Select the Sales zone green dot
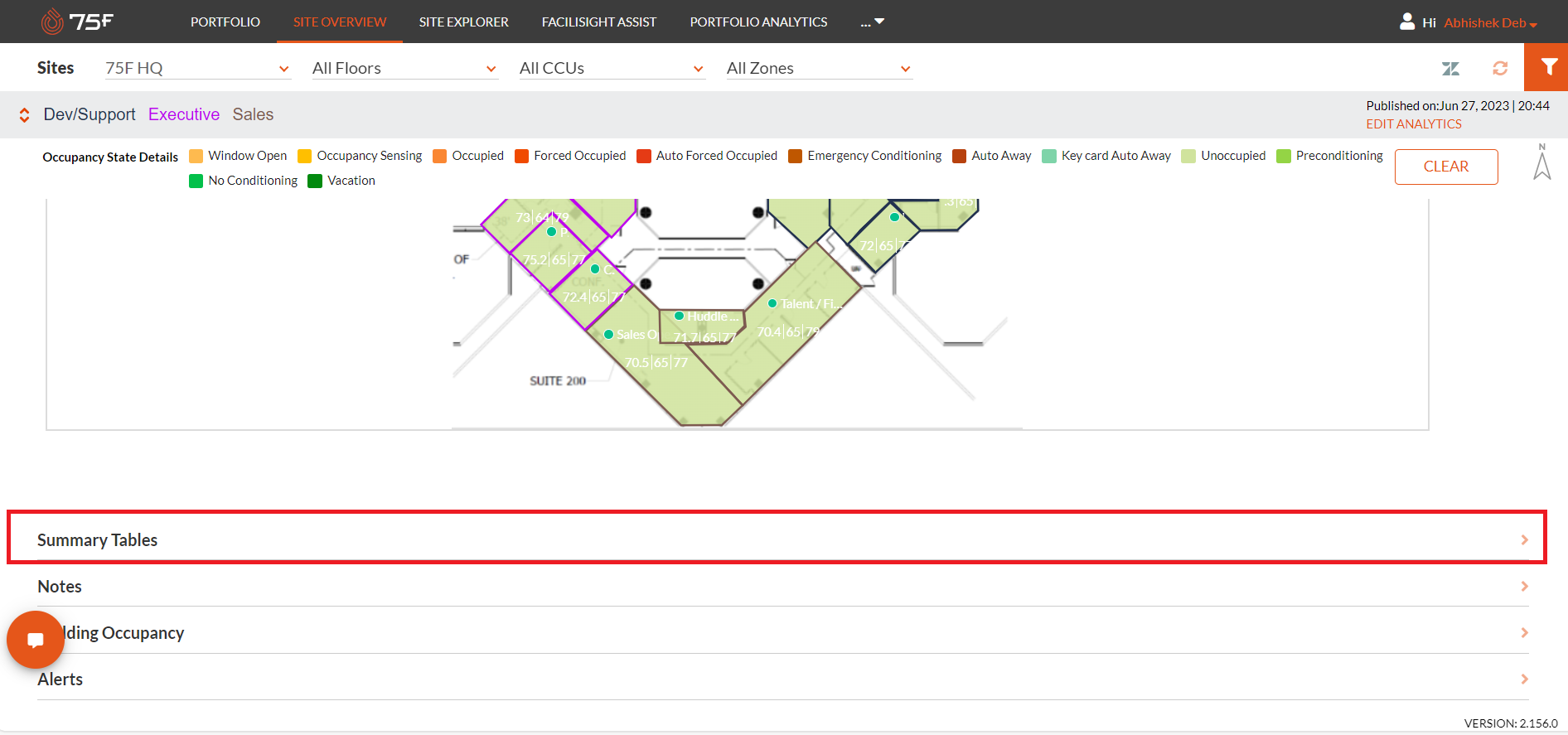This screenshot has height=735, width=1568. pos(608,335)
